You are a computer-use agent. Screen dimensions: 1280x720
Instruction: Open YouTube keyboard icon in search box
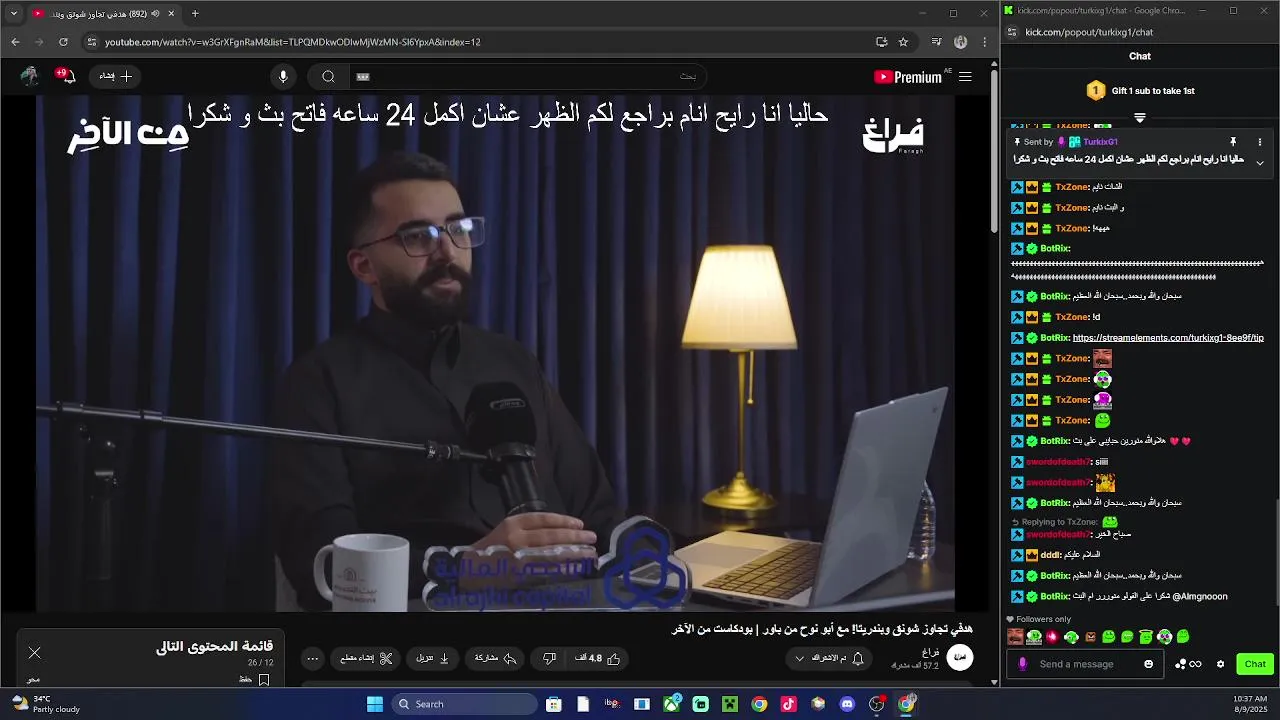click(363, 77)
